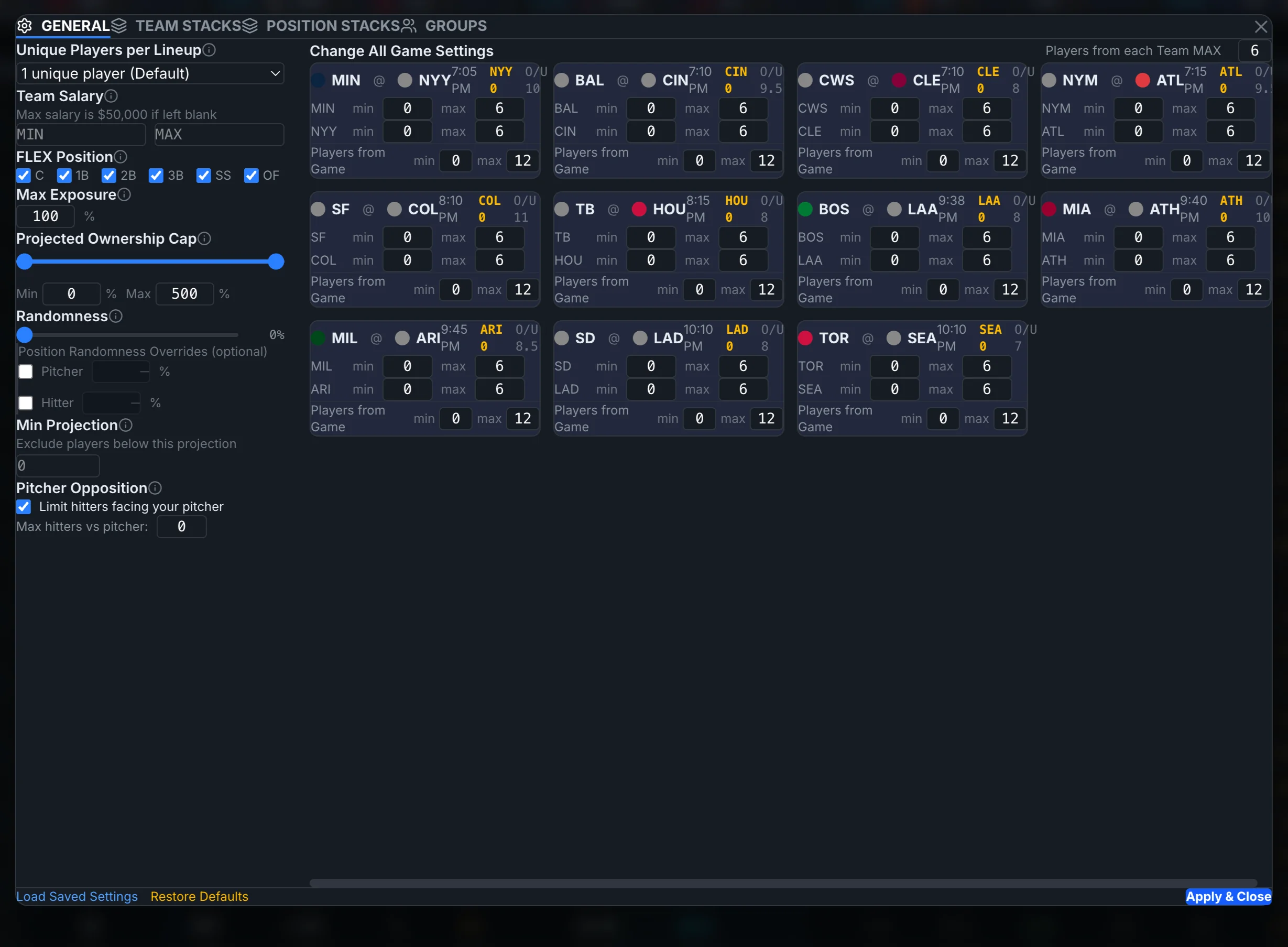Click the NYY team logo in the first game
The width and height of the screenshot is (1288, 947).
click(405, 80)
